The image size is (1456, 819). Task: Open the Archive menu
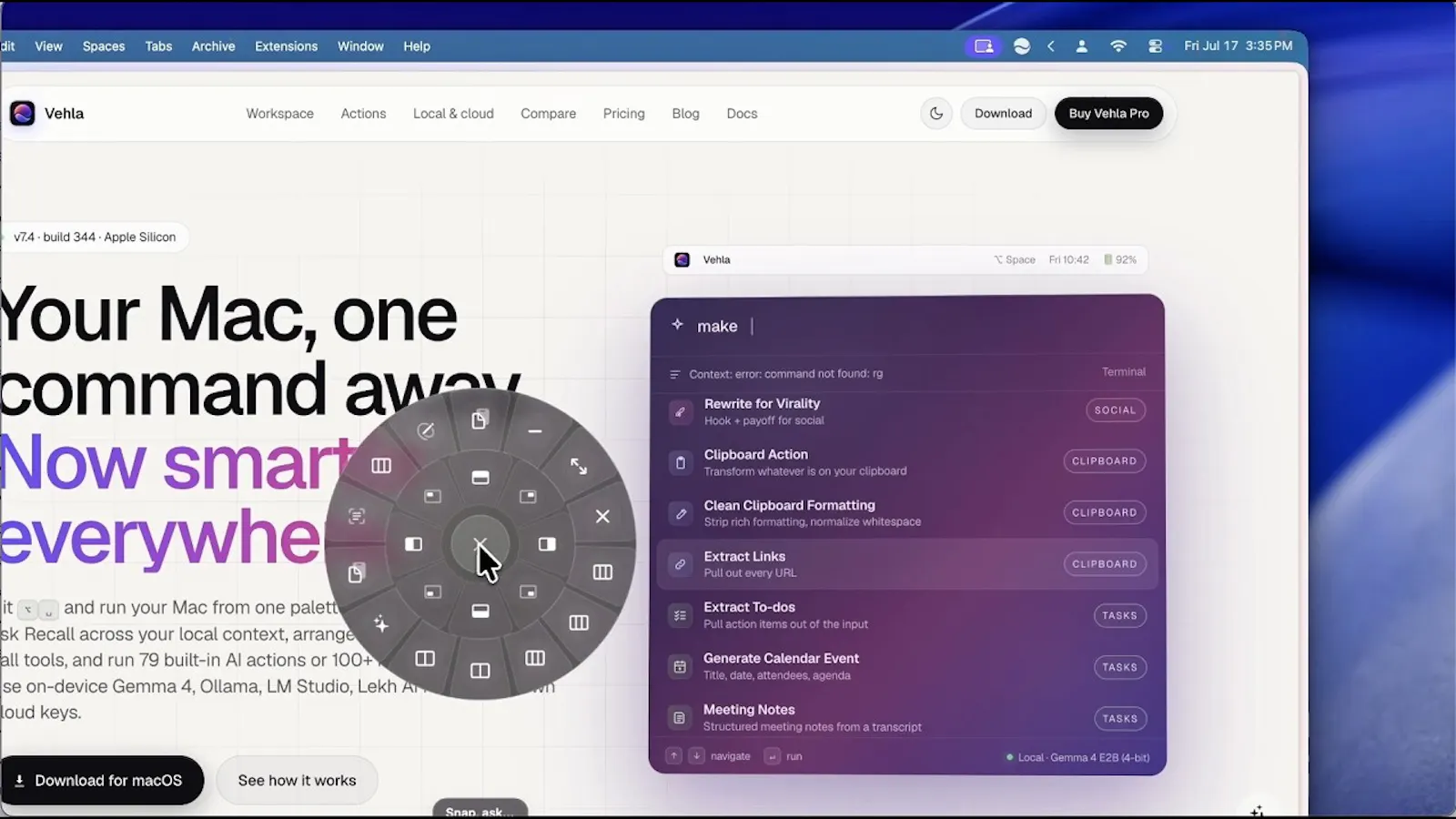tap(213, 46)
